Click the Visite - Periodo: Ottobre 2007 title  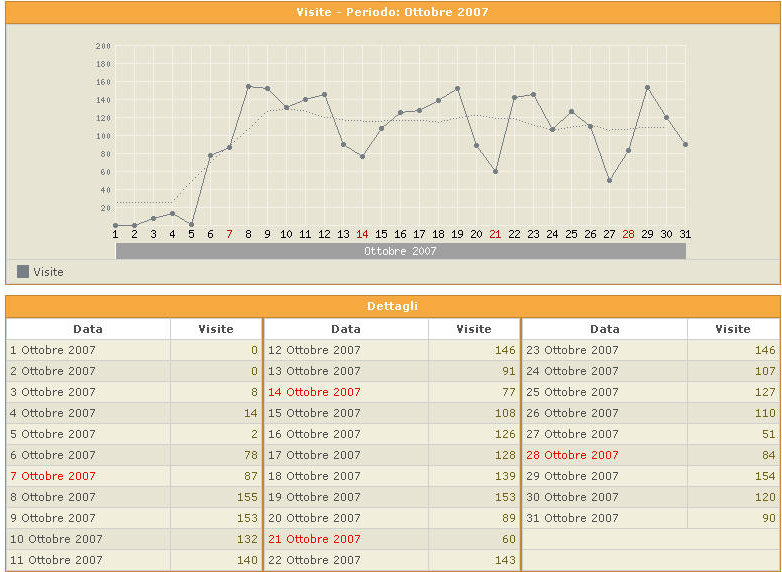click(391, 12)
